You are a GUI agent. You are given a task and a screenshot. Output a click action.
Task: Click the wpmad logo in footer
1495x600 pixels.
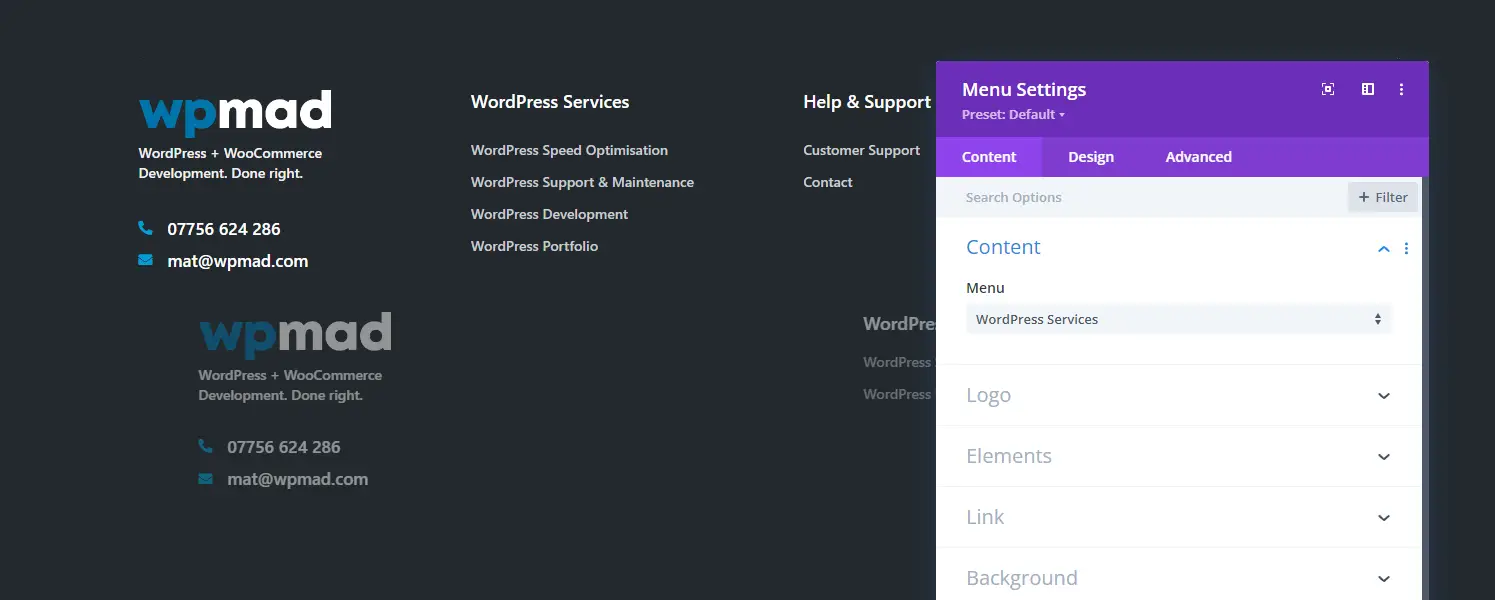[x=235, y=112]
